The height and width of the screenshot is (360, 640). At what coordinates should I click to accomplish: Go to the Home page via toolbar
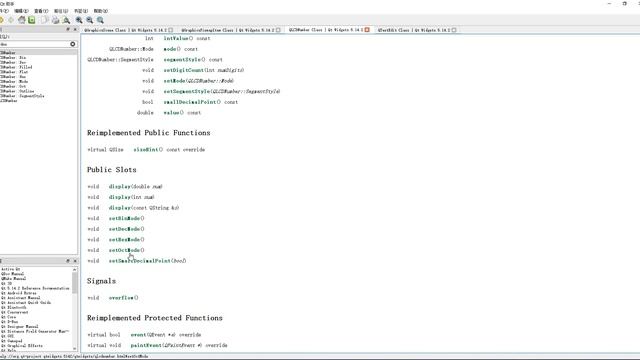(x=22, y=20)
